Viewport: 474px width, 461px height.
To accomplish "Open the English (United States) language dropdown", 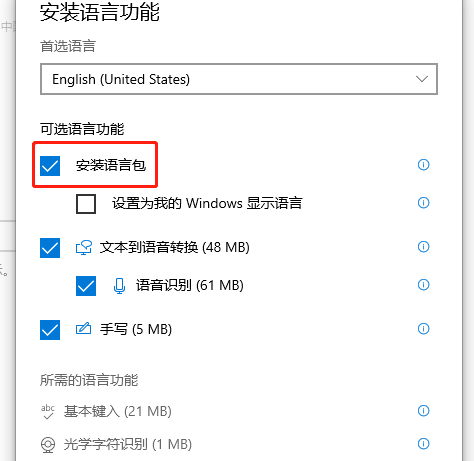I will 239,79.
